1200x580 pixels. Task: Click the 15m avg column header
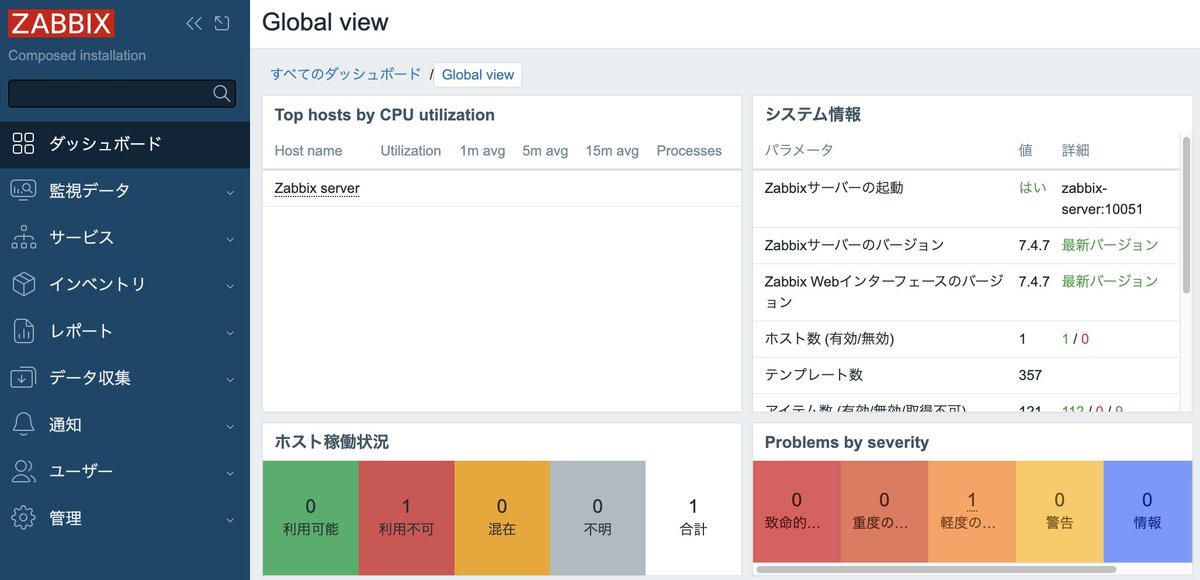click(612, 151)
